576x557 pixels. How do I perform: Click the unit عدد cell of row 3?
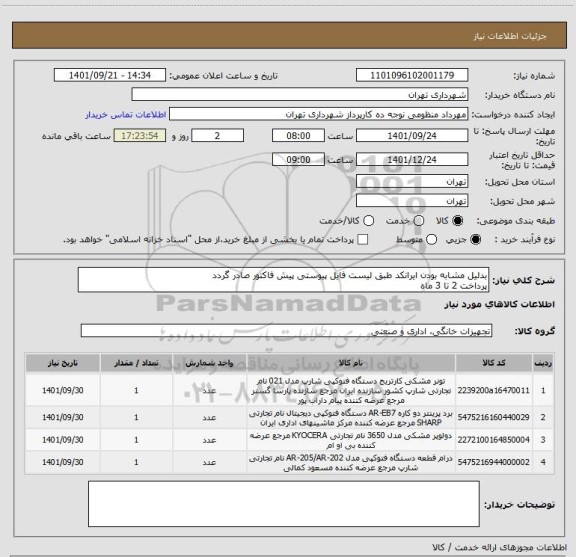[x=209, y=440]
